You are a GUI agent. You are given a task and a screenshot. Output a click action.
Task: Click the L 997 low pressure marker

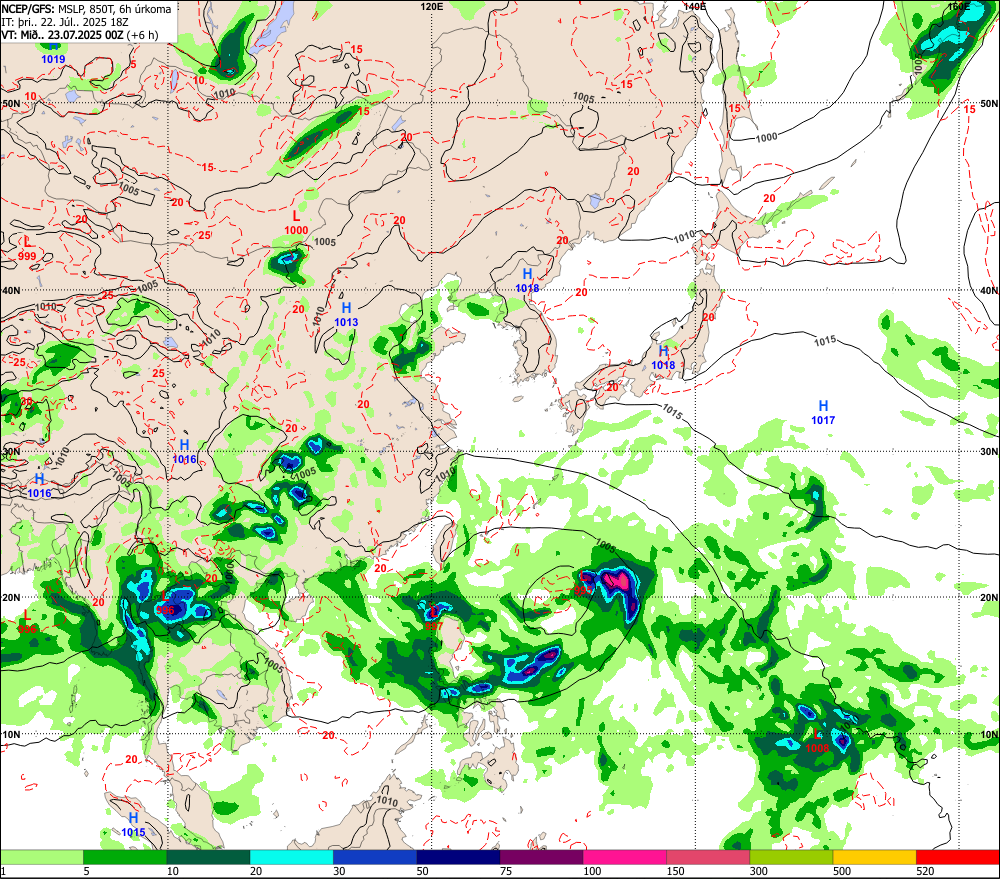[434, 619]
